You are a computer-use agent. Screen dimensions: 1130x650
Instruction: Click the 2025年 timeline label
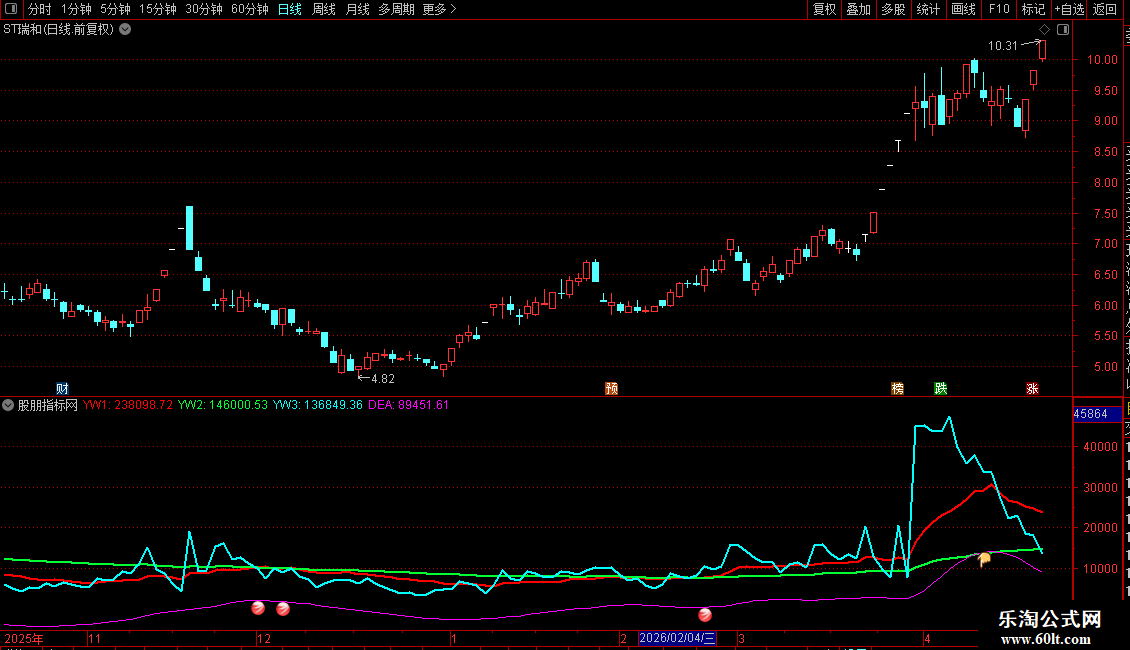click(x=24, y=638)
